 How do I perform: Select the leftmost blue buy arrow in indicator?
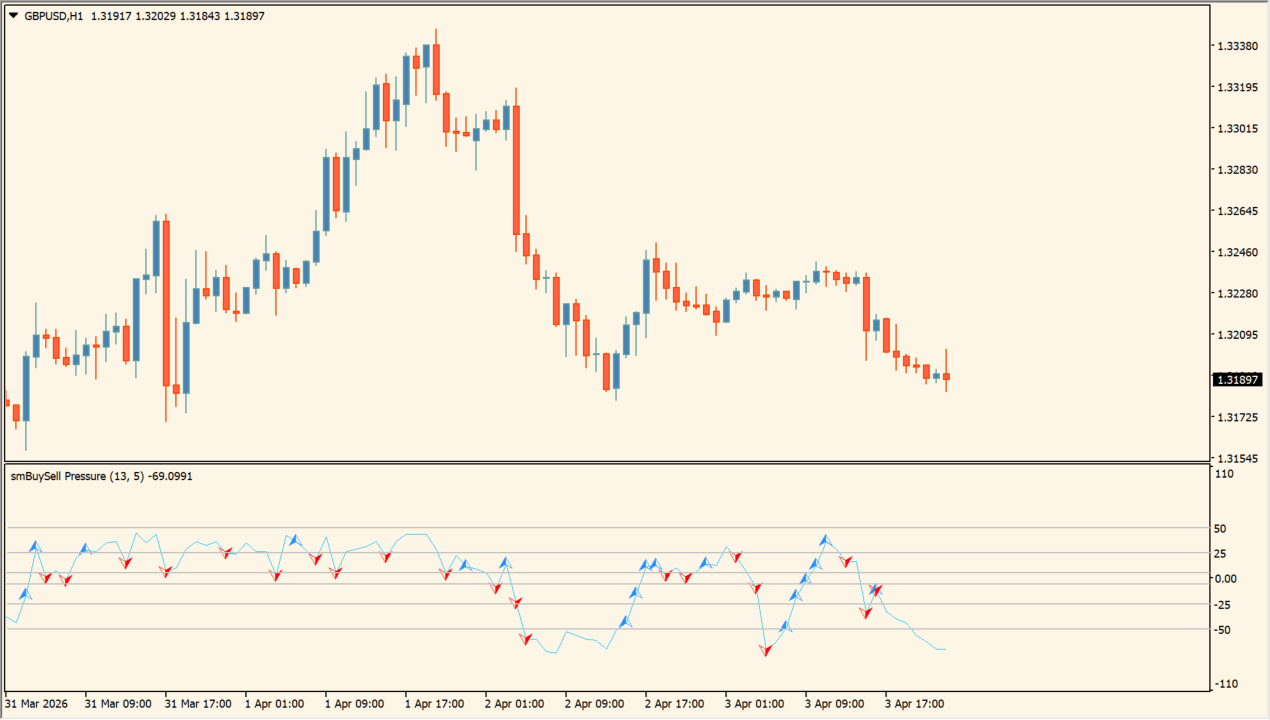coord(25,595)
